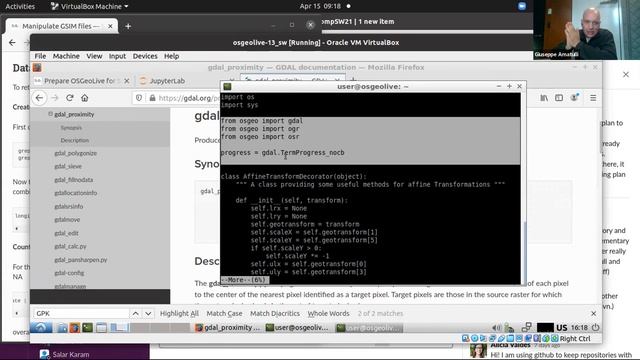Toggle Whole Words in find bar
This screenshot has width=640, height=360.
tap(329, 313)
